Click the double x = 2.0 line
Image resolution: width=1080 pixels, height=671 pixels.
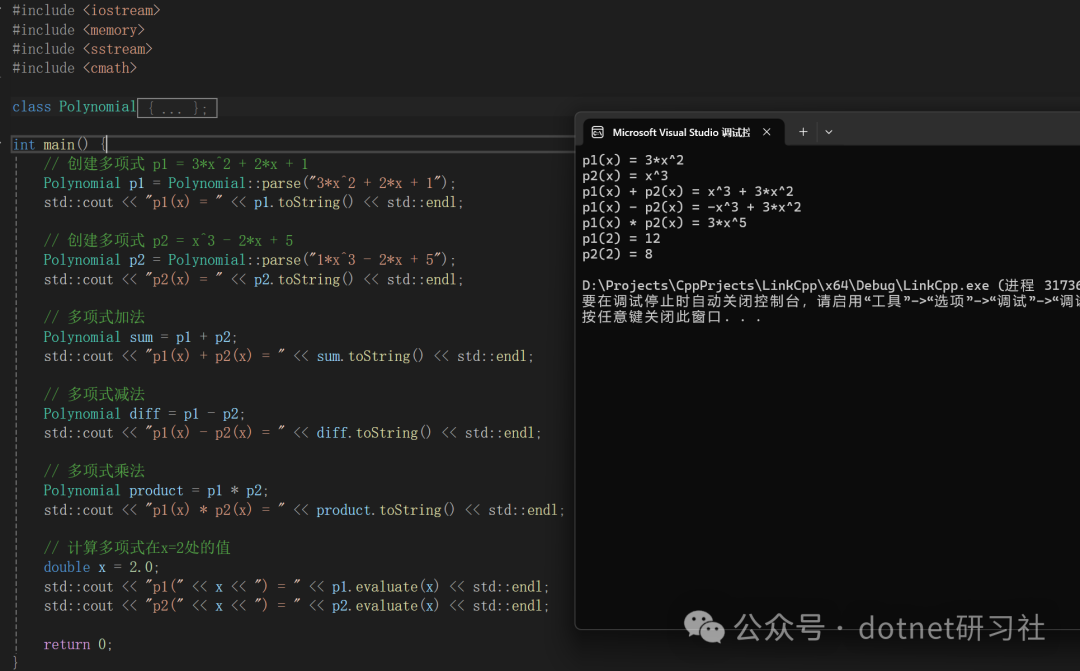[x=101, y=567]
